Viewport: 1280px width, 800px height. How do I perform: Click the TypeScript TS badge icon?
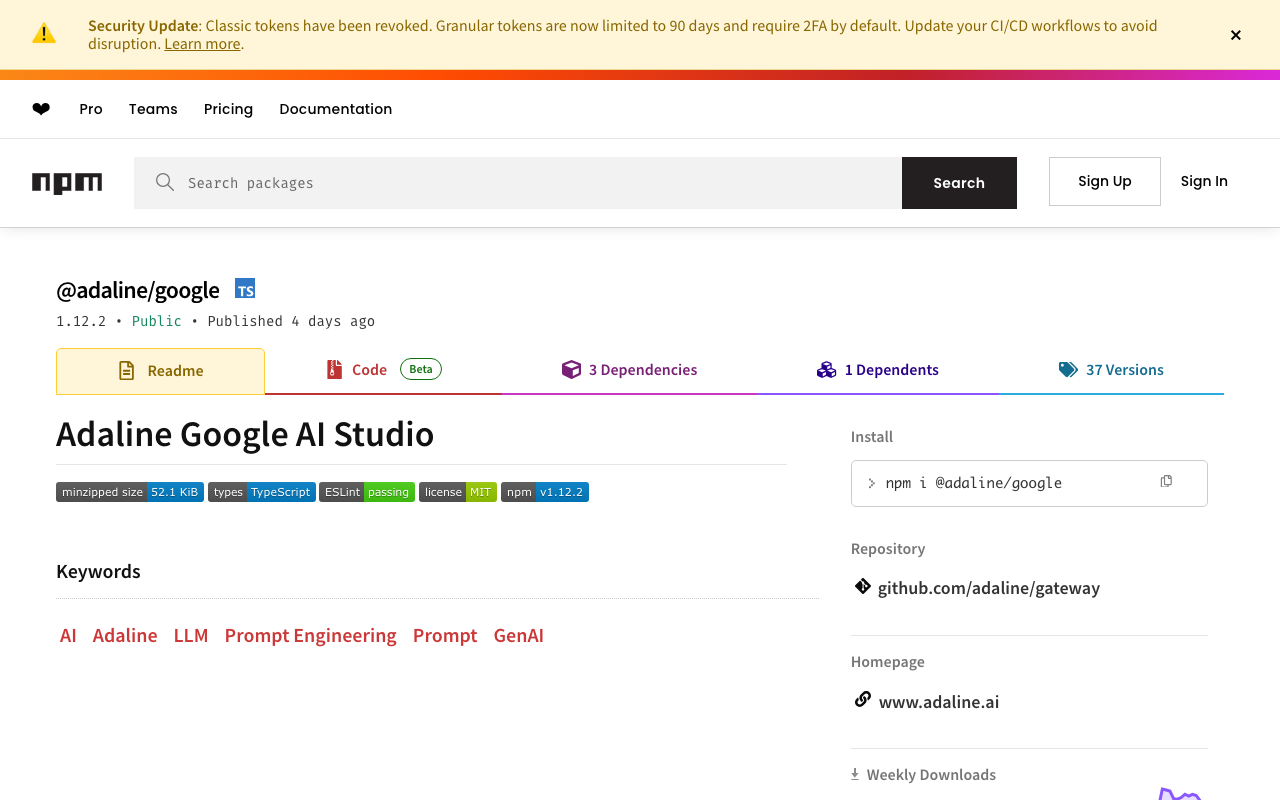(x=245, y=289)
